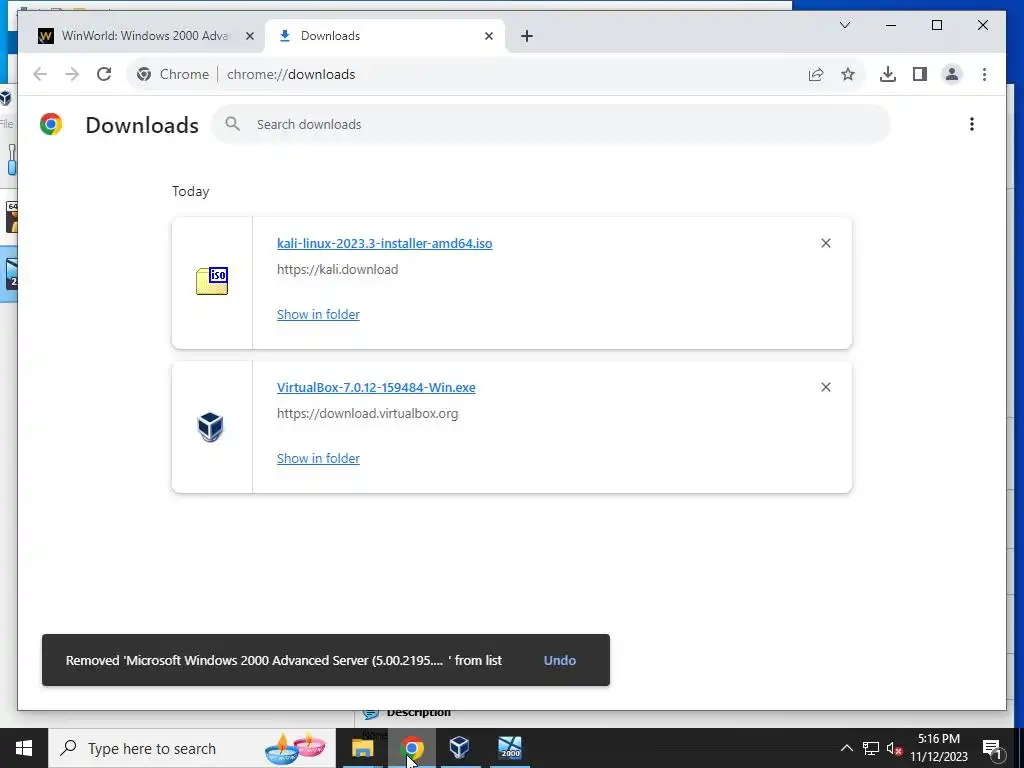Go back to previous page
The height and width of the screenshot is (768, 1024).
pyautogui.click(x=40, y=74)
